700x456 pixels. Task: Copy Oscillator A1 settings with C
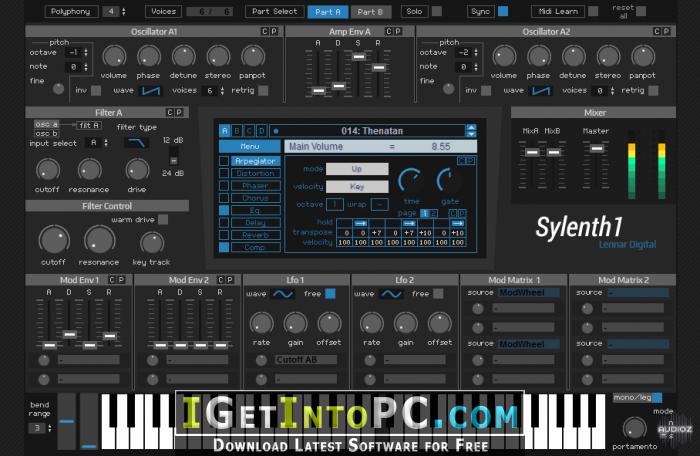coord(265,31)
